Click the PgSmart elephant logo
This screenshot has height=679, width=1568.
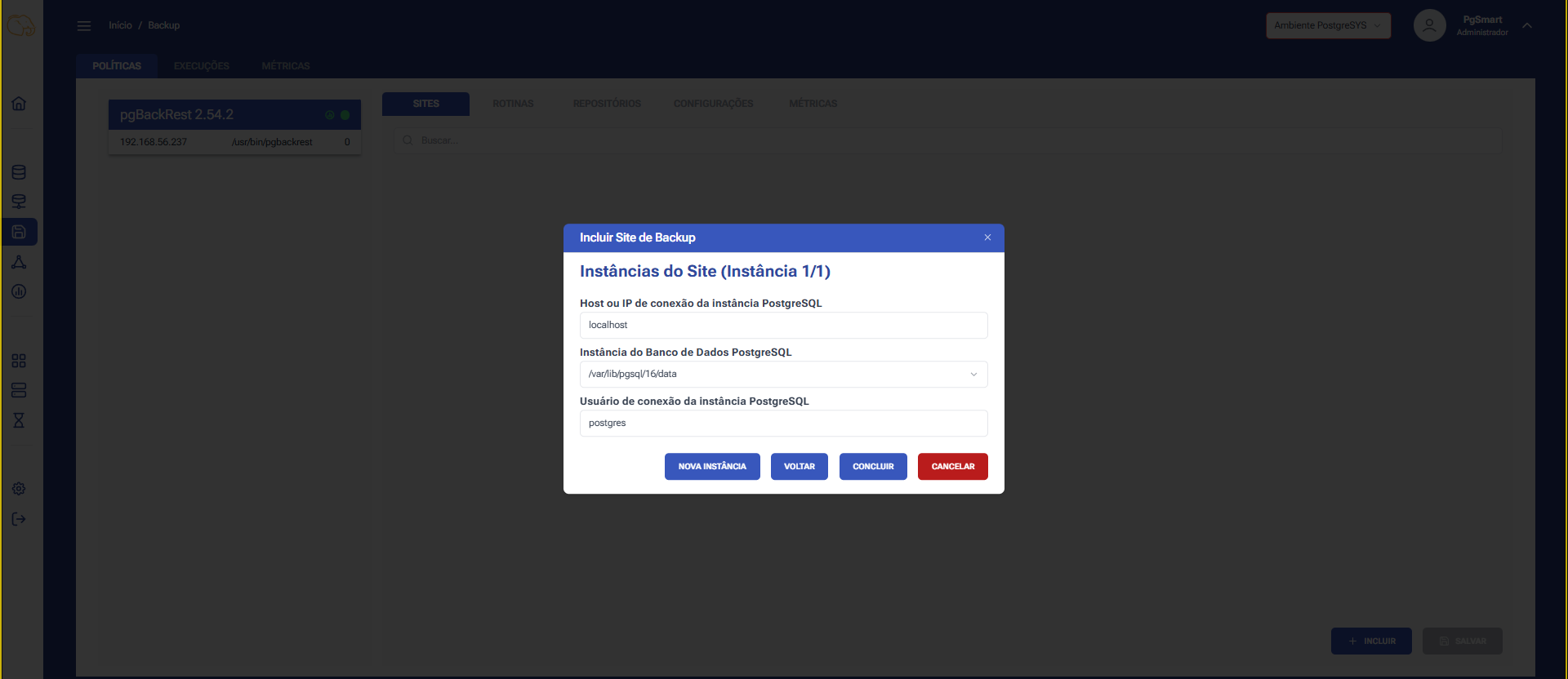(20, 25)
